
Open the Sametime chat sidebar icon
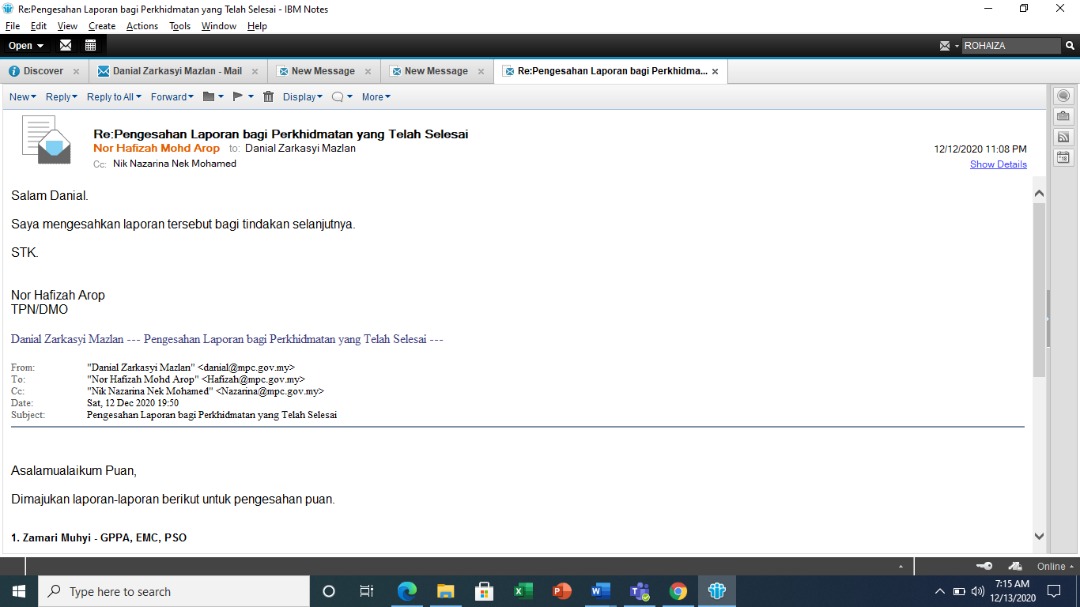point(1063,96)
